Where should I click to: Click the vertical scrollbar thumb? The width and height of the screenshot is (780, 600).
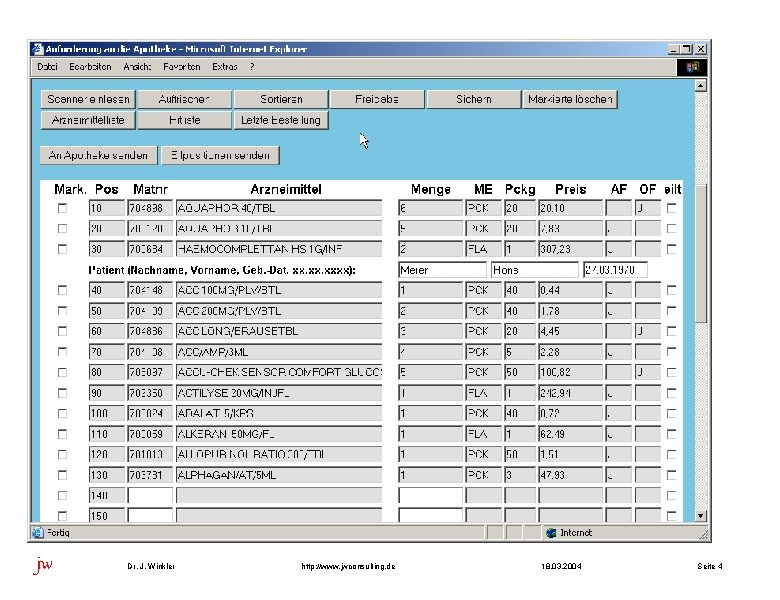click(x=700, y=254)
